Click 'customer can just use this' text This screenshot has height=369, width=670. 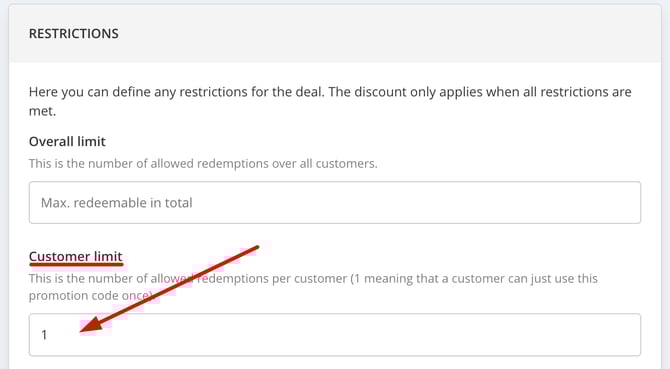pos(524,278)
